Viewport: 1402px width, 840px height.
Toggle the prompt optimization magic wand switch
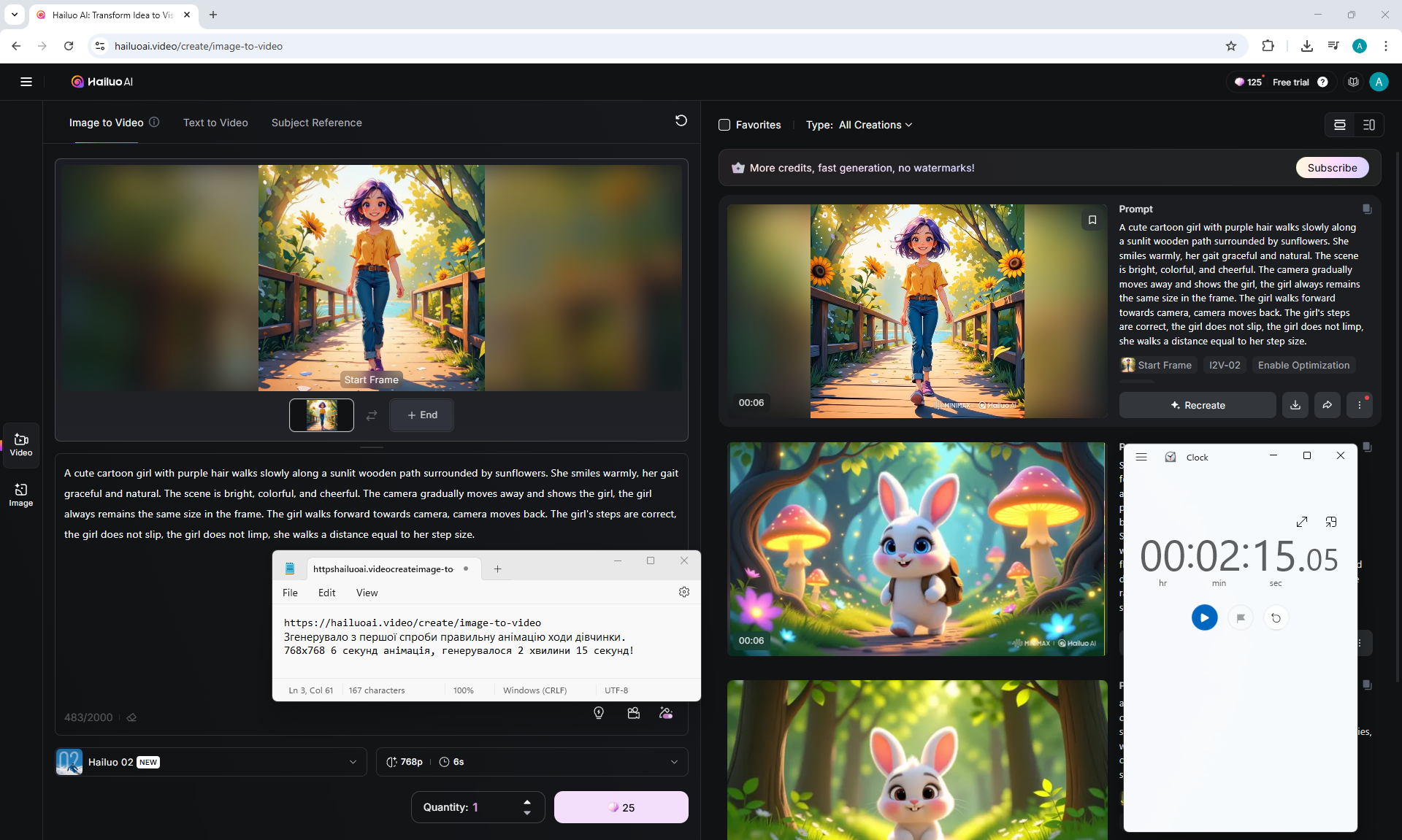coord(666,713)
